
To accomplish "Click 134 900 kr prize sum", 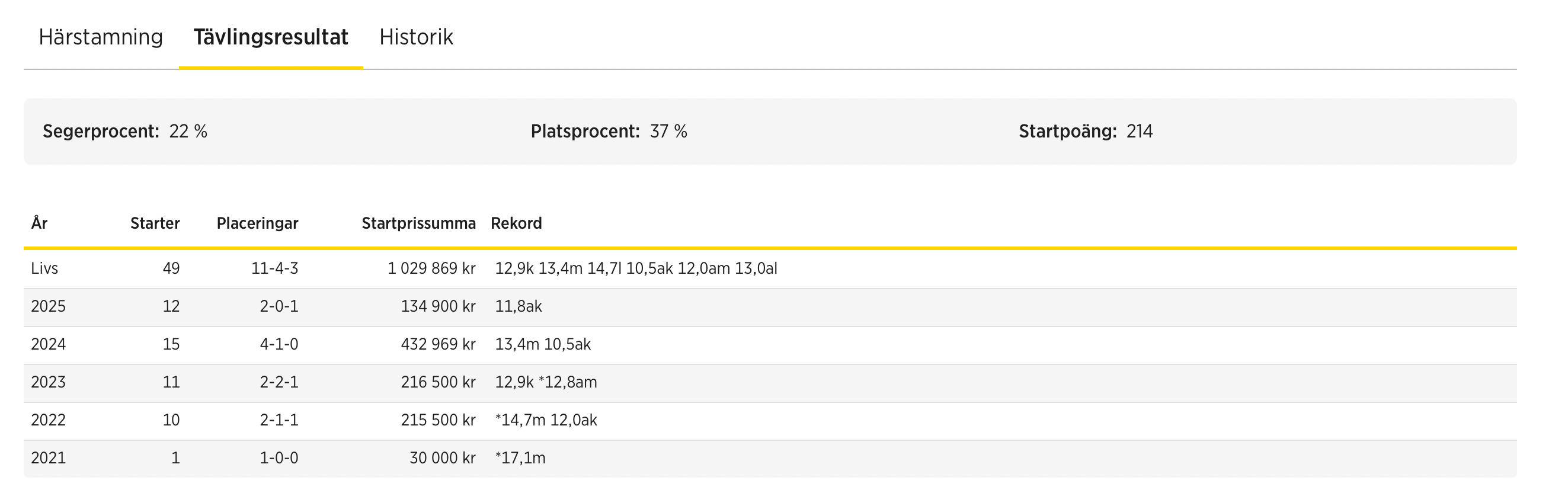I will (439, 306).
